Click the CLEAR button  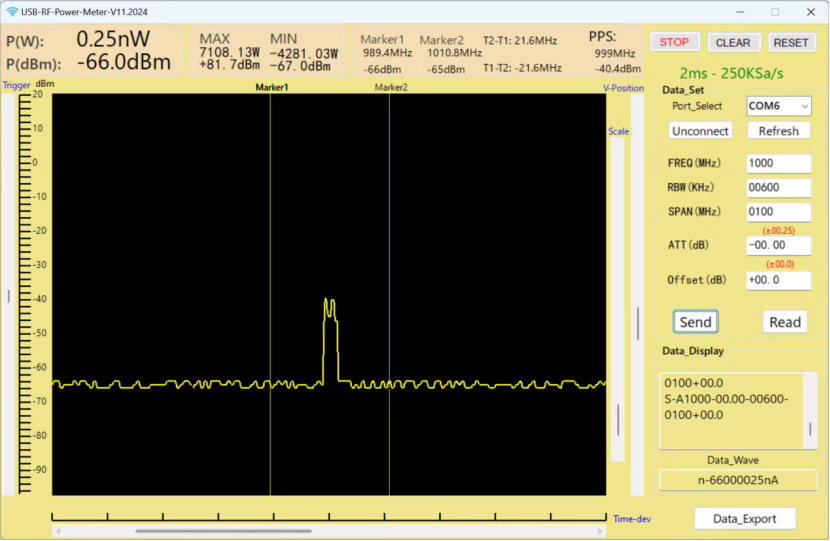(733, 43)
